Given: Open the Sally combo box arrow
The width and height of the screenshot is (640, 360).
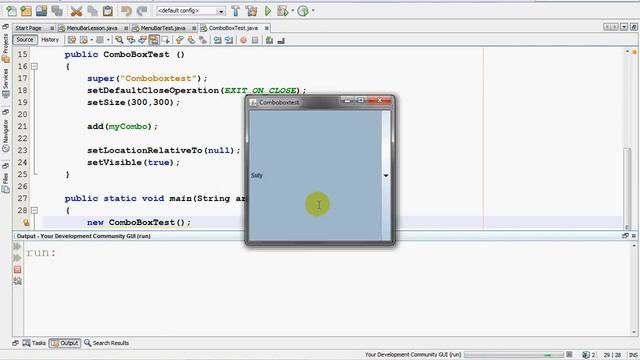Looking at the screenshot, I should [386, 176].
